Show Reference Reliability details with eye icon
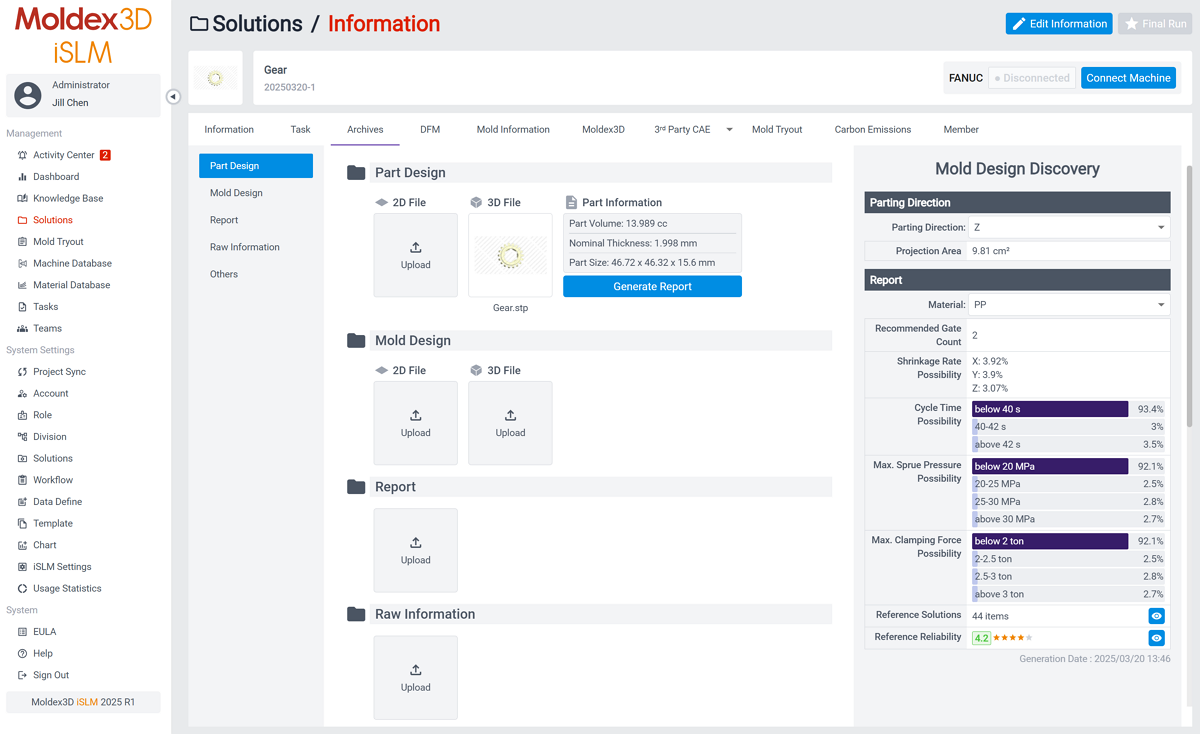 (x=1156, y=638)
